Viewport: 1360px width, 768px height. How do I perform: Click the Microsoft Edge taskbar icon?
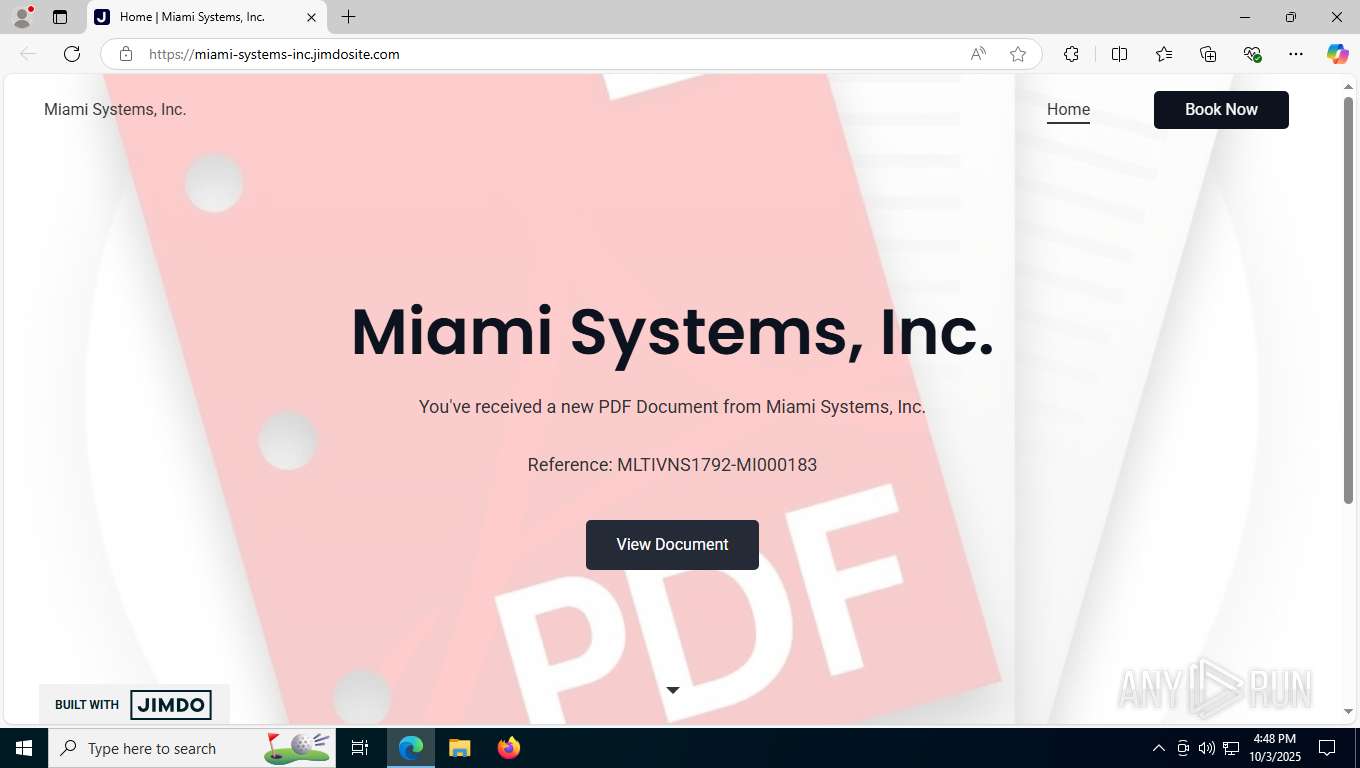(411, 748)
